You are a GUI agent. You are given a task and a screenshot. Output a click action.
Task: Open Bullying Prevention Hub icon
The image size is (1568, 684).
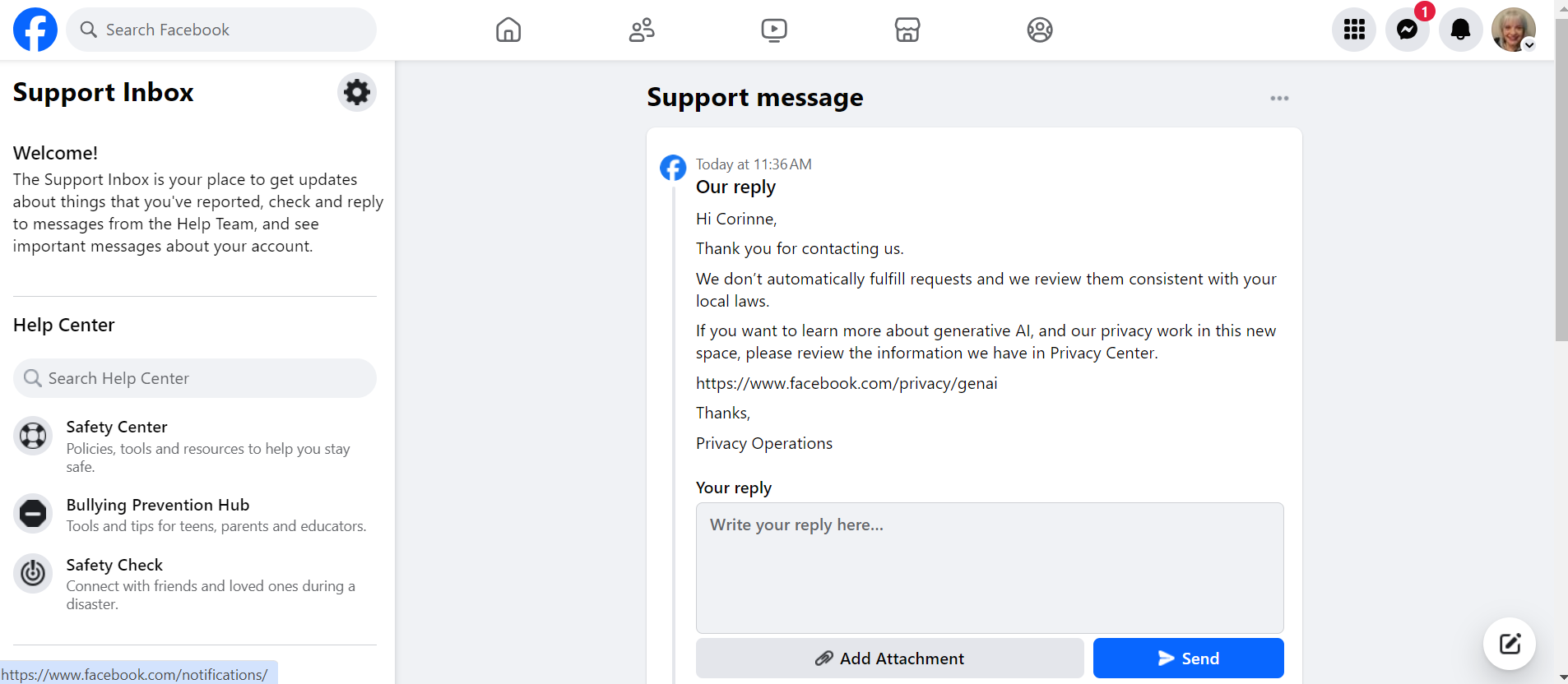coord(33,514)
